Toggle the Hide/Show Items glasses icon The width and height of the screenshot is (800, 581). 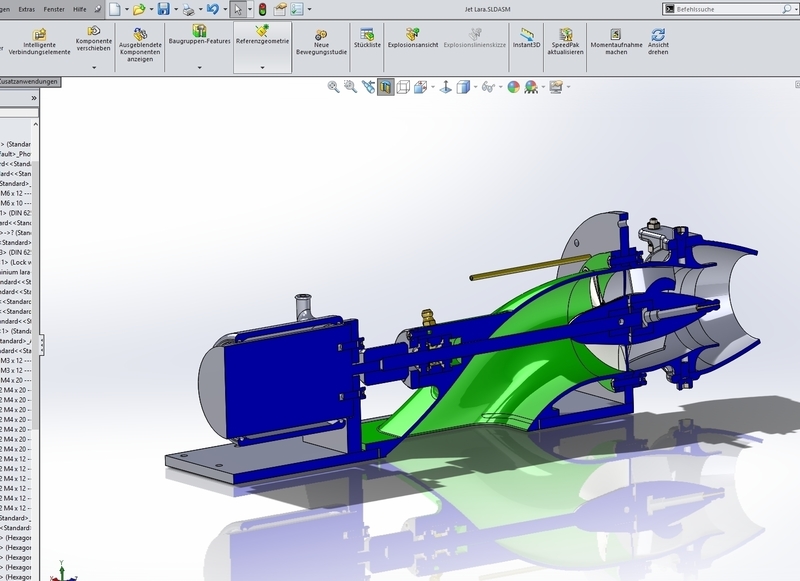486,89
